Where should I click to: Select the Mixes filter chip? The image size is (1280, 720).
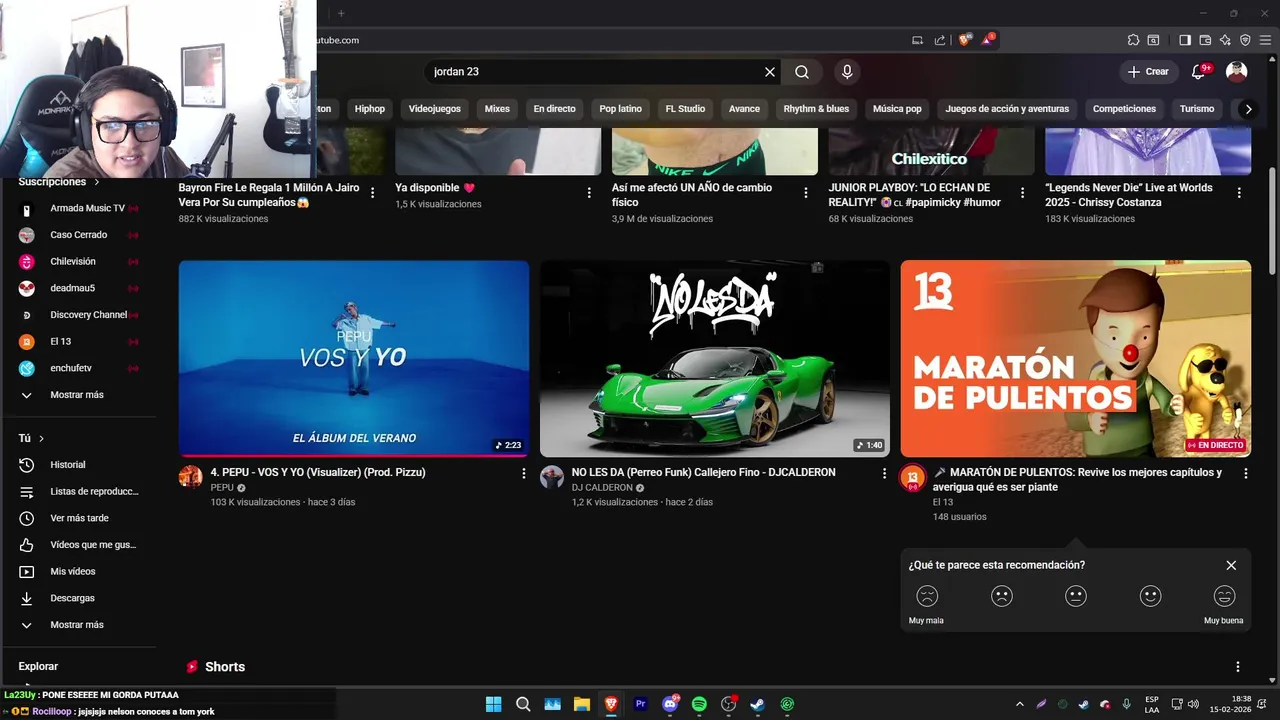497,109
